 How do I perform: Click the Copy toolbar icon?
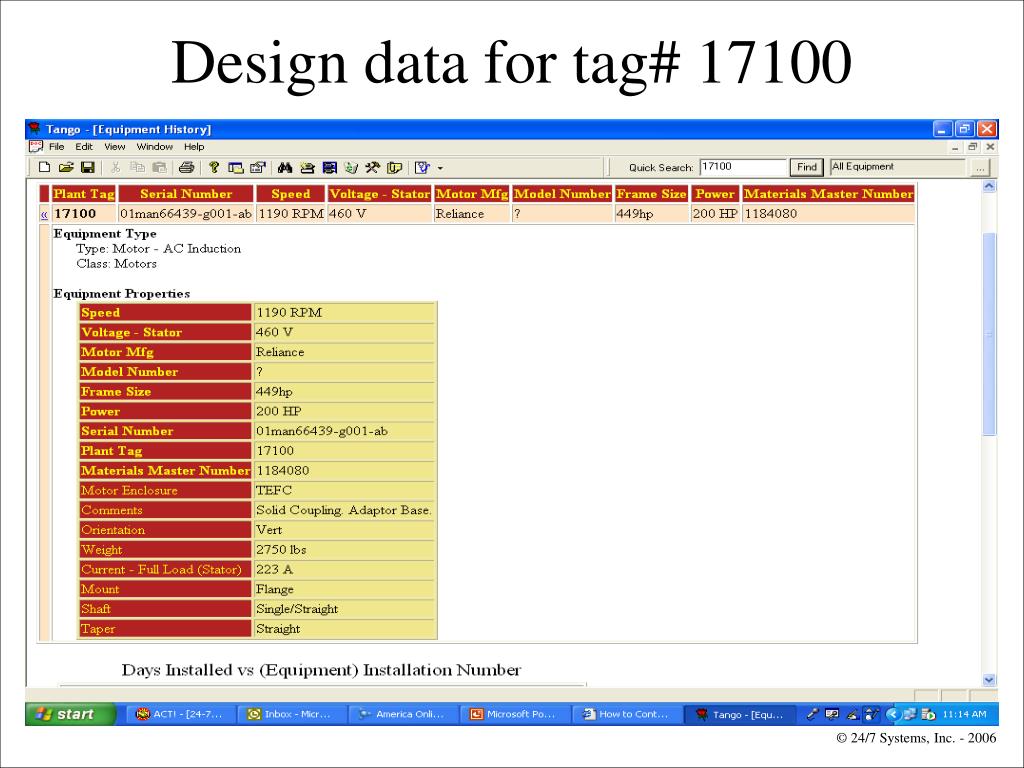137,167
